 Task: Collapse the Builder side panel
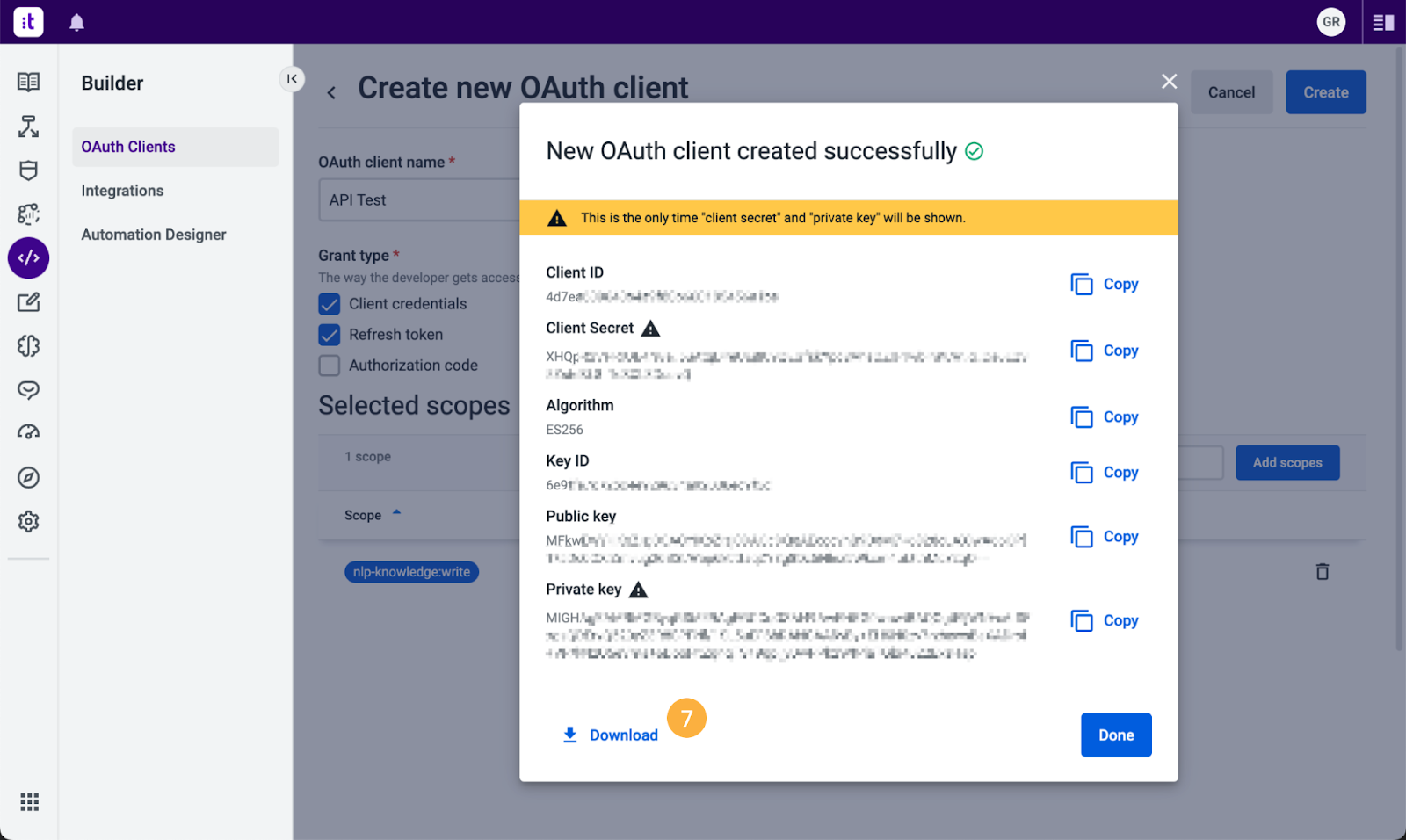292,79
